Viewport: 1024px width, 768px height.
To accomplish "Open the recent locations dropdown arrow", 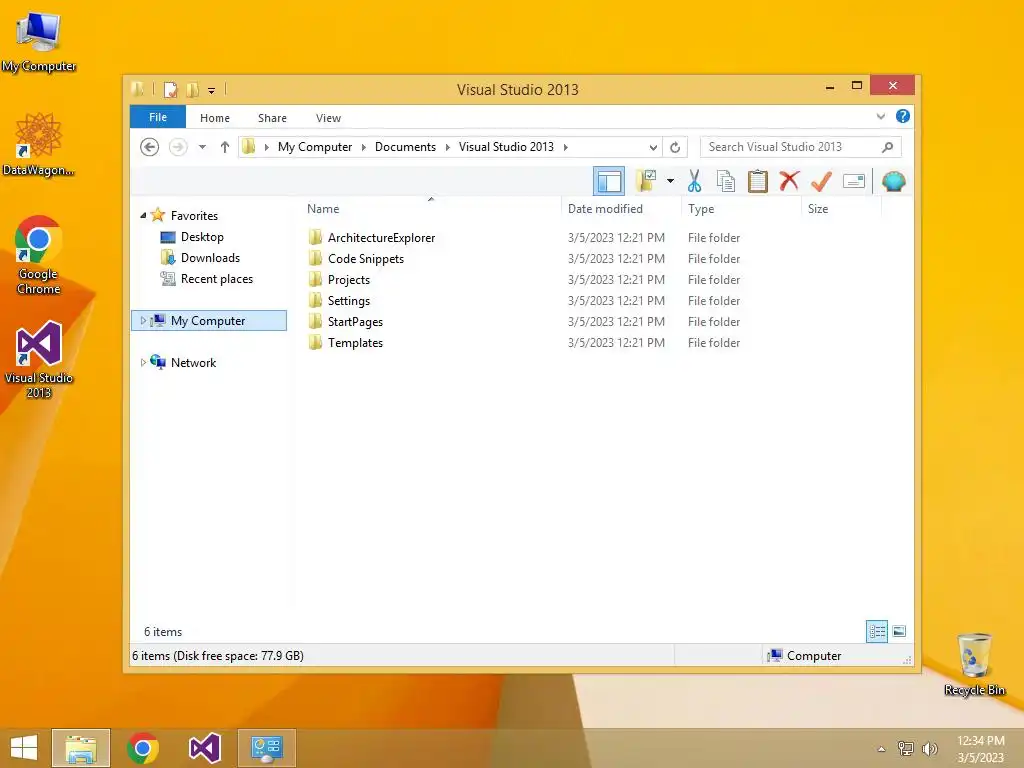I will [202, 147].
